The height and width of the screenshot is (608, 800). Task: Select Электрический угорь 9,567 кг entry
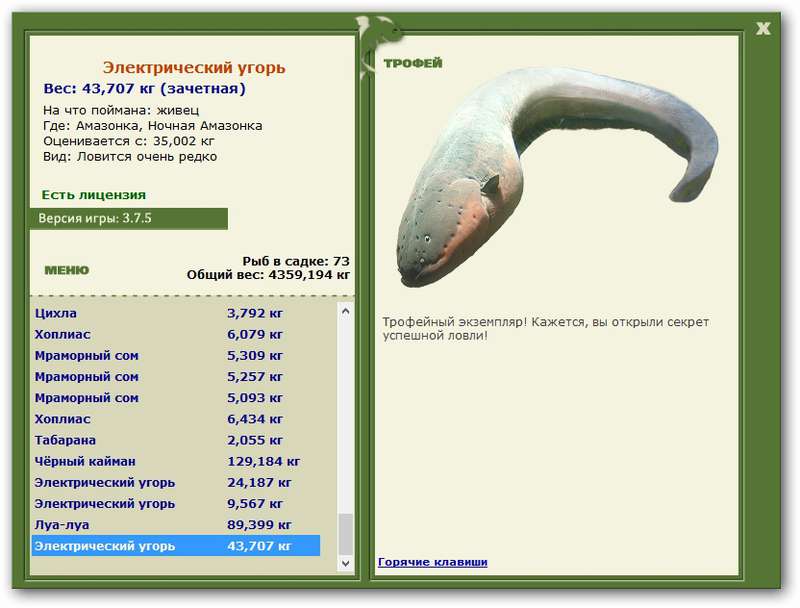pyautogui.click(x=176, y=504)
